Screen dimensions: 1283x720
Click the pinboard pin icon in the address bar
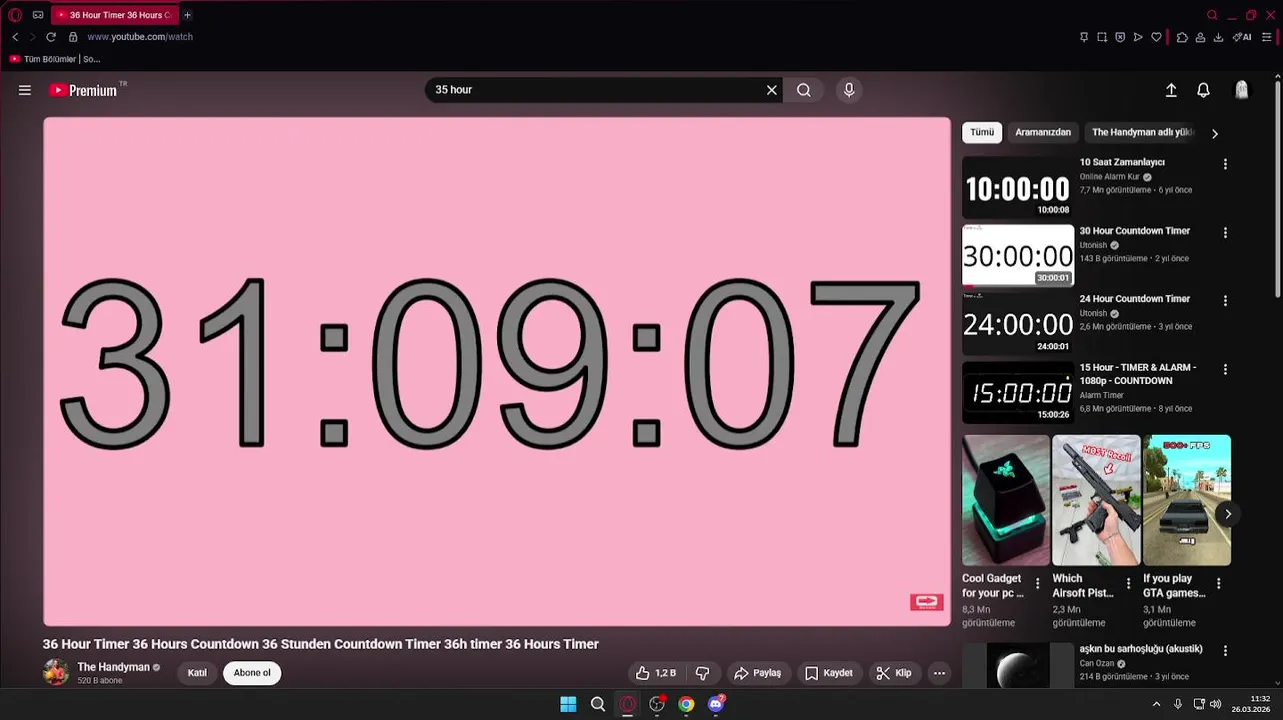pyautogui.click(x=1084, y=37)
